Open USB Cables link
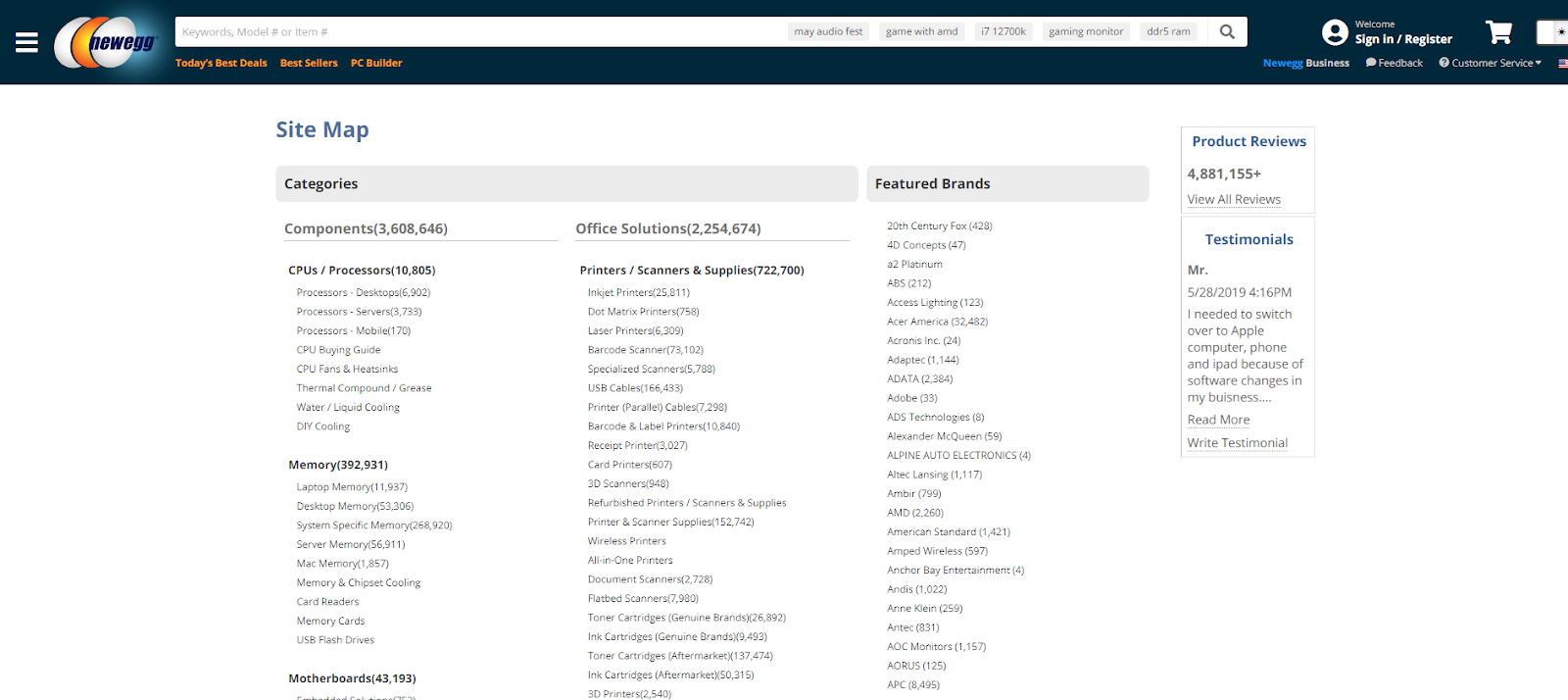Screen dimensions: 1568x700 [635, 388]
